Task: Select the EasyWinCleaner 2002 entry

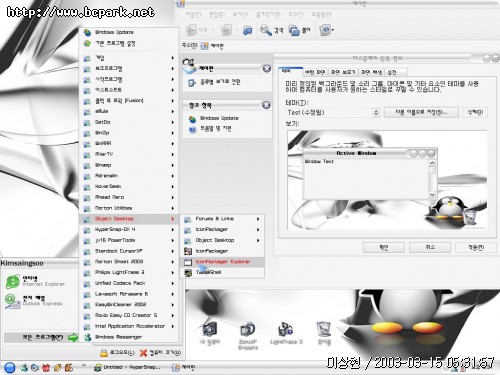Action: pos(128,305)
